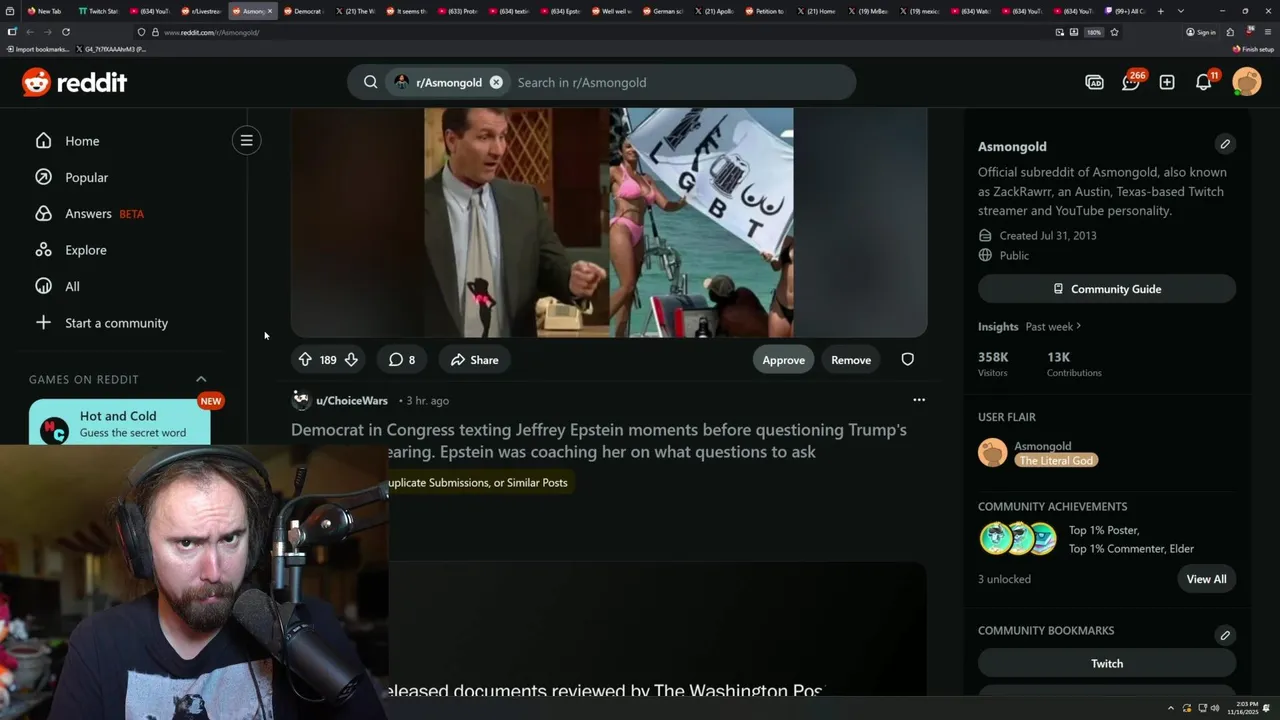Click the u/ChoiceWars avatar icon
1280x720 pixels.
click(301, 400)
